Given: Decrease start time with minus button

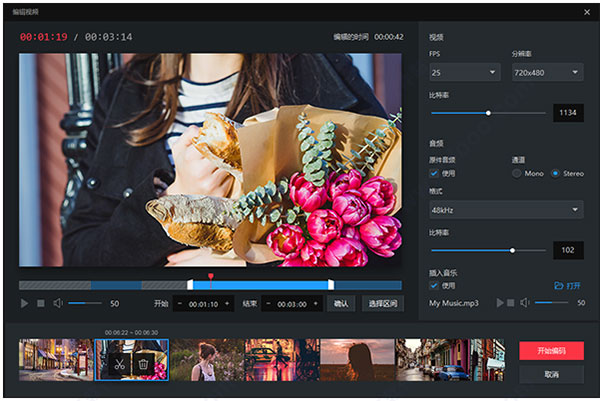Looking at the screenshot, I should coord(179,304).
